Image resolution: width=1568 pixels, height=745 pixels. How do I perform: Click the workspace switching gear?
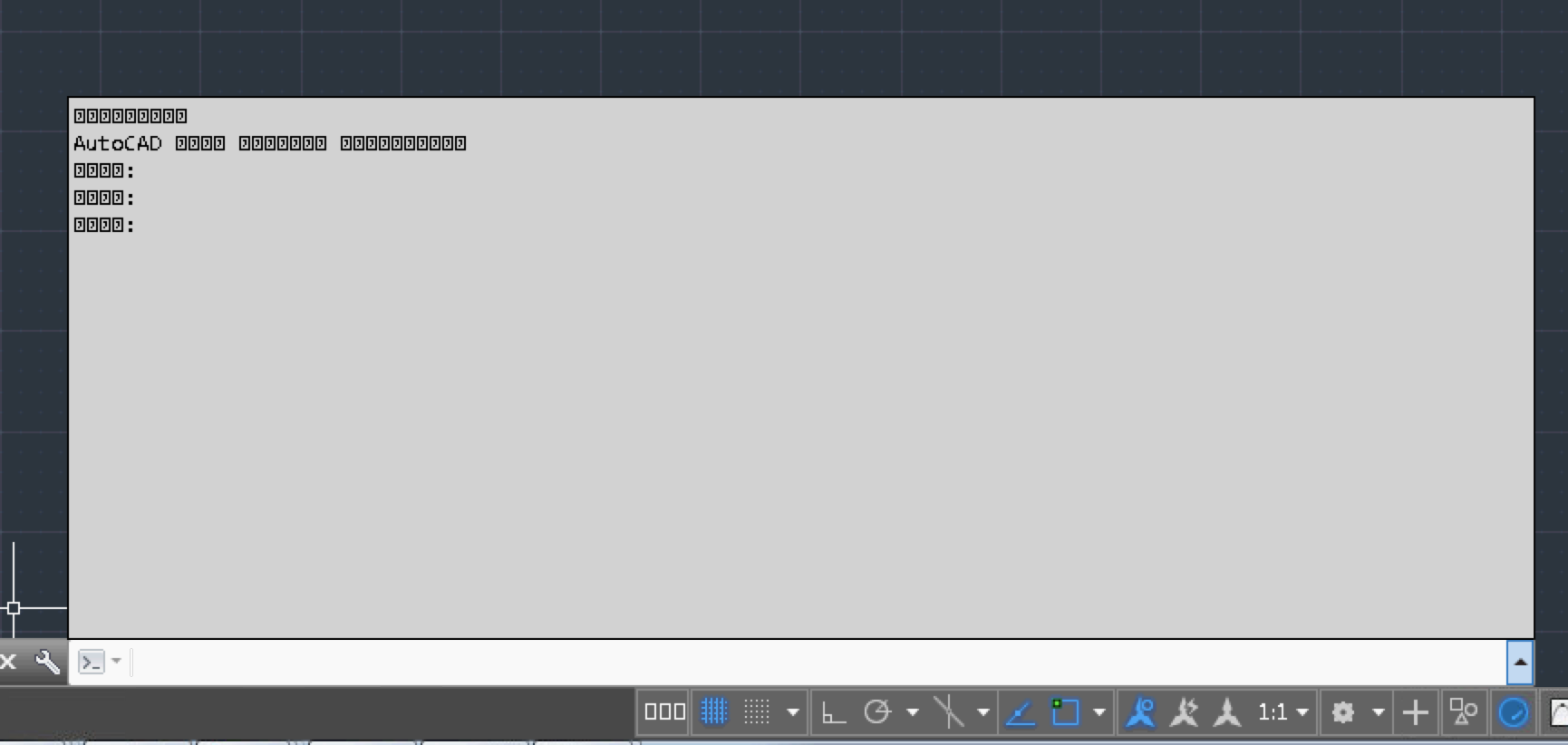pyautogui.click(x=1342, y=712)
